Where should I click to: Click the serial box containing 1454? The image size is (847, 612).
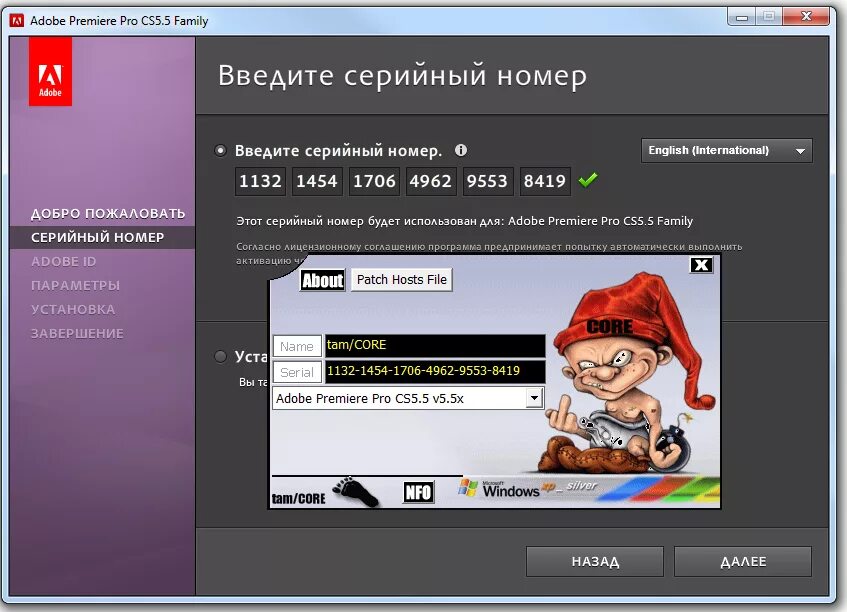[317, 181]
